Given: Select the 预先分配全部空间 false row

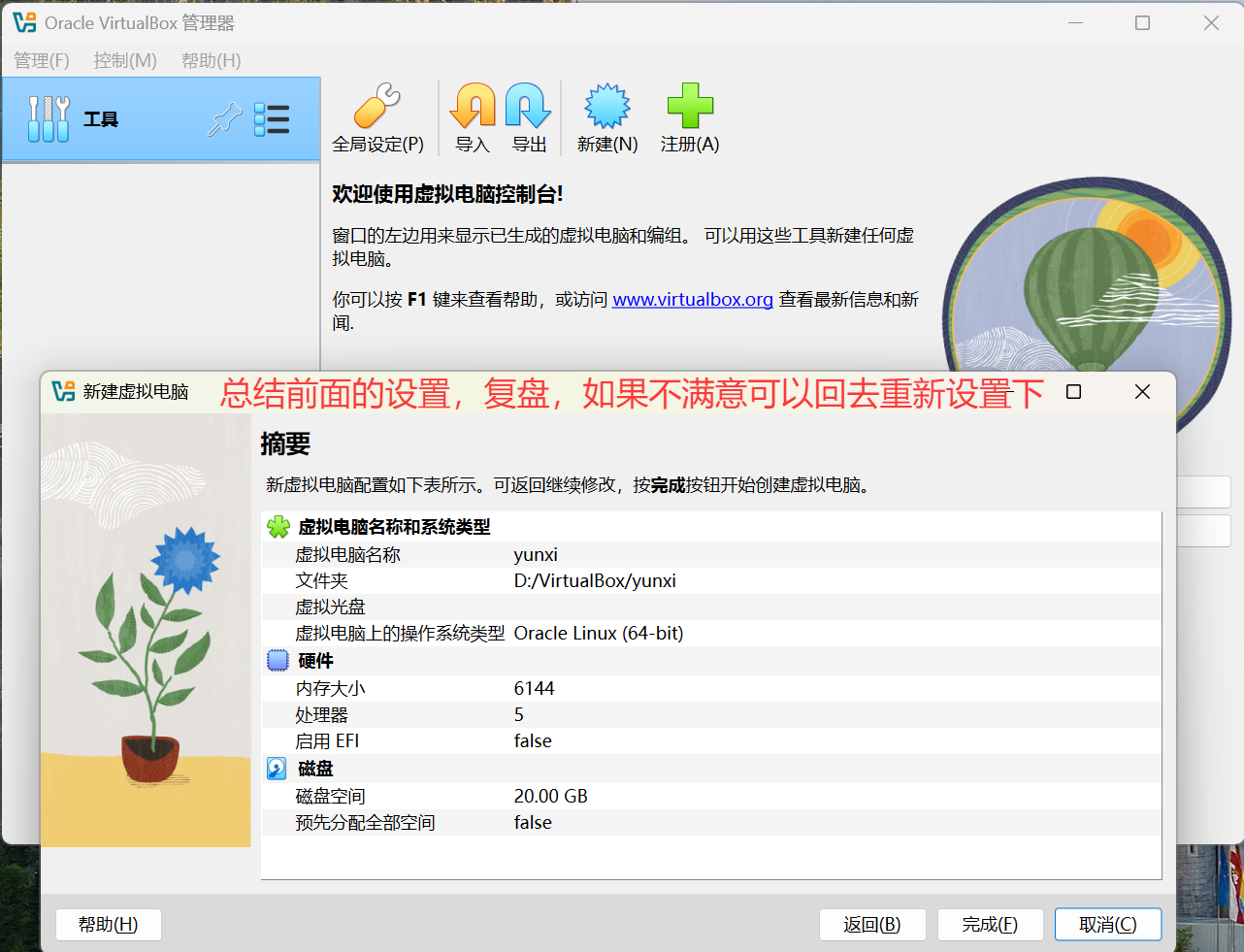Looking at the screenshot, I should click(711, 822).
